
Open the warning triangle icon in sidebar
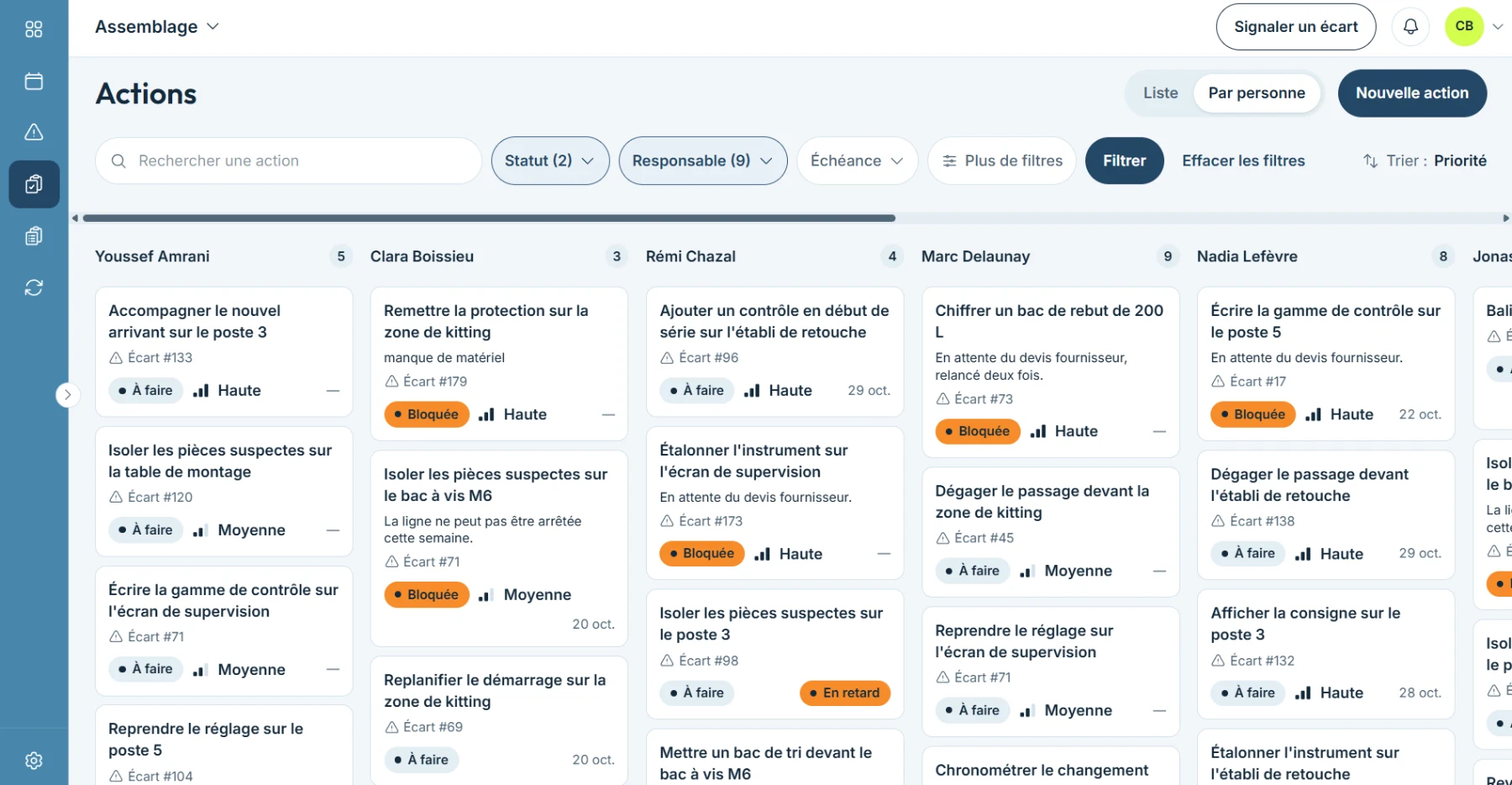click(34, 132)
